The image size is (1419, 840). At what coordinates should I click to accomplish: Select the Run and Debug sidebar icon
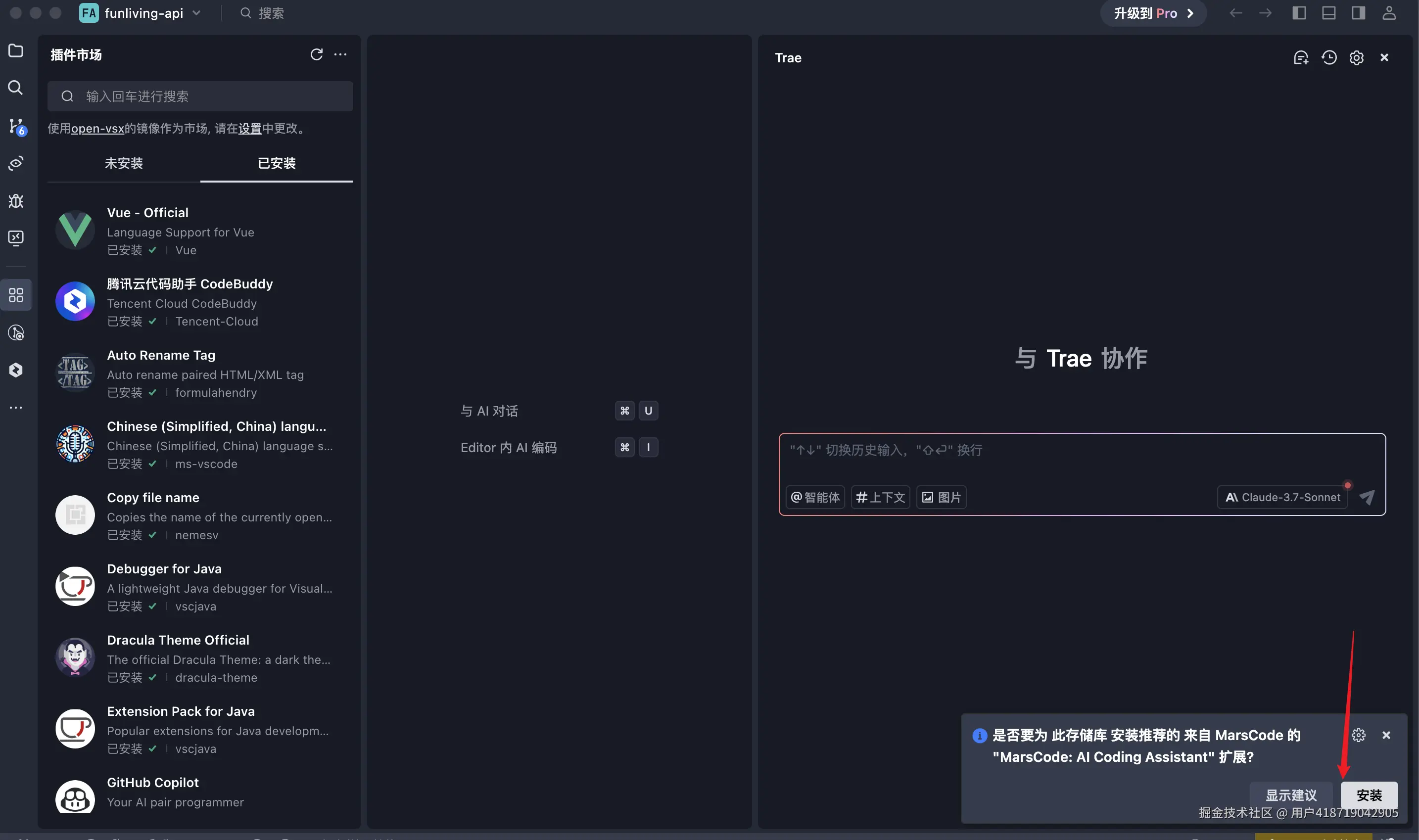15,201
